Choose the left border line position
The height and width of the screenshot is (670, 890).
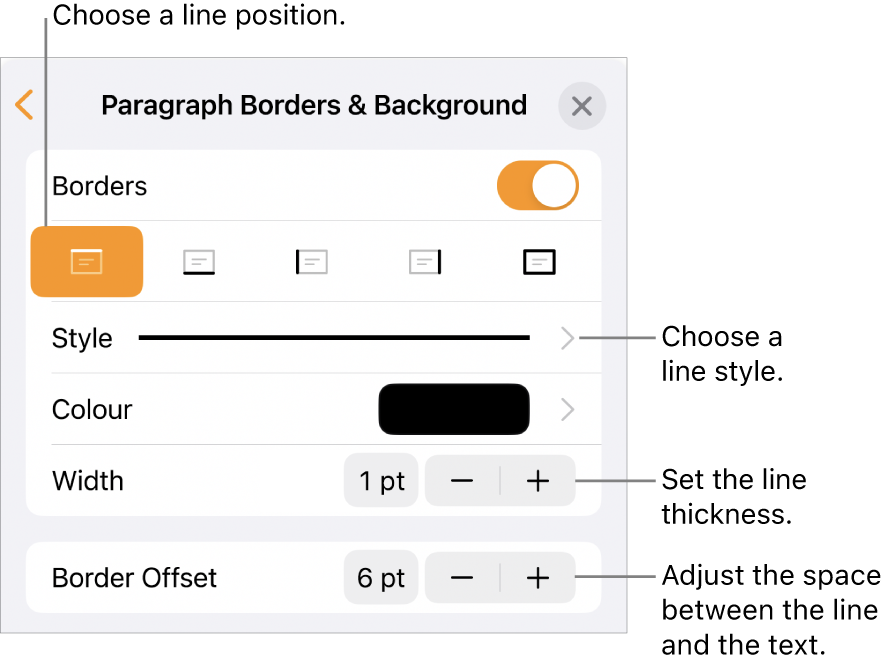point(312,262)
